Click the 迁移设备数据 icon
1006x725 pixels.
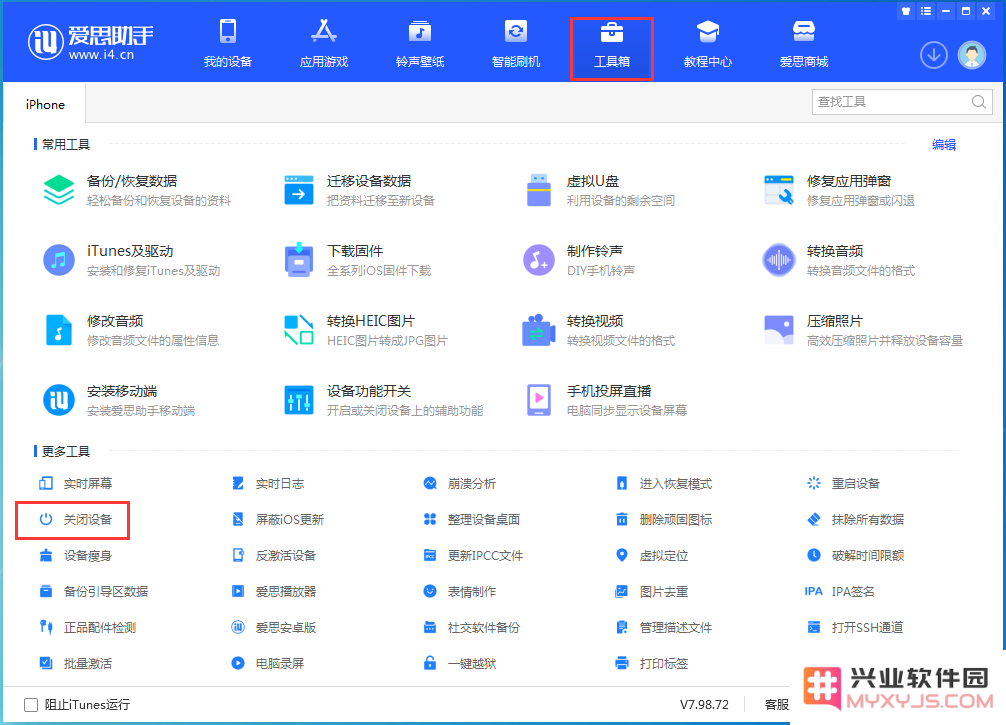[299, 190]
